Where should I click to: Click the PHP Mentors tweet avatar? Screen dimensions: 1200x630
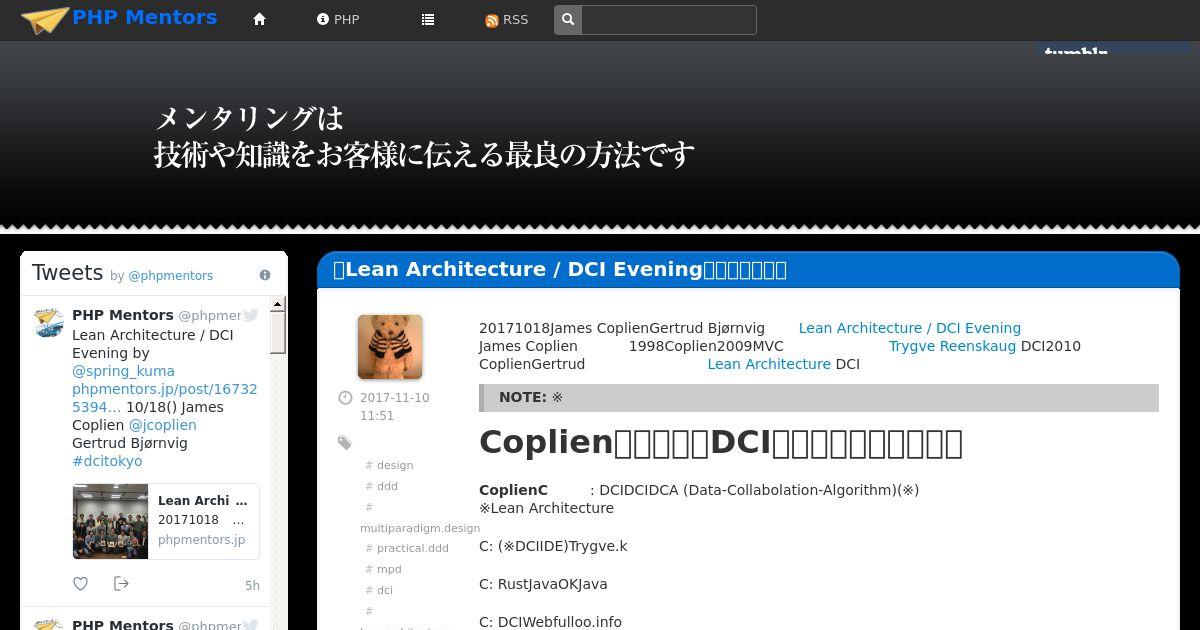tap(48, 322)
